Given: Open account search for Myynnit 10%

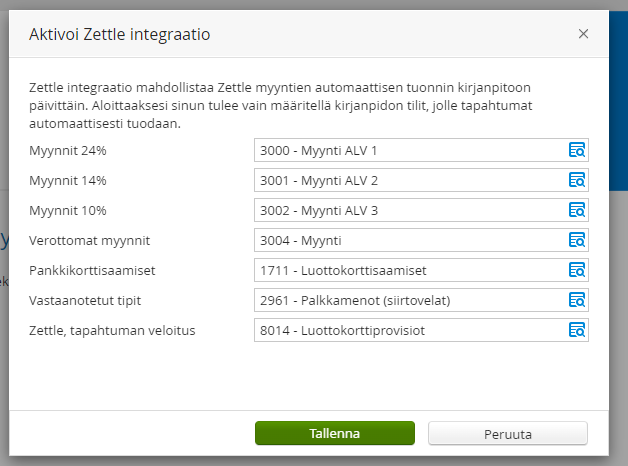Looking at the screenshot, I should (577, 210).
